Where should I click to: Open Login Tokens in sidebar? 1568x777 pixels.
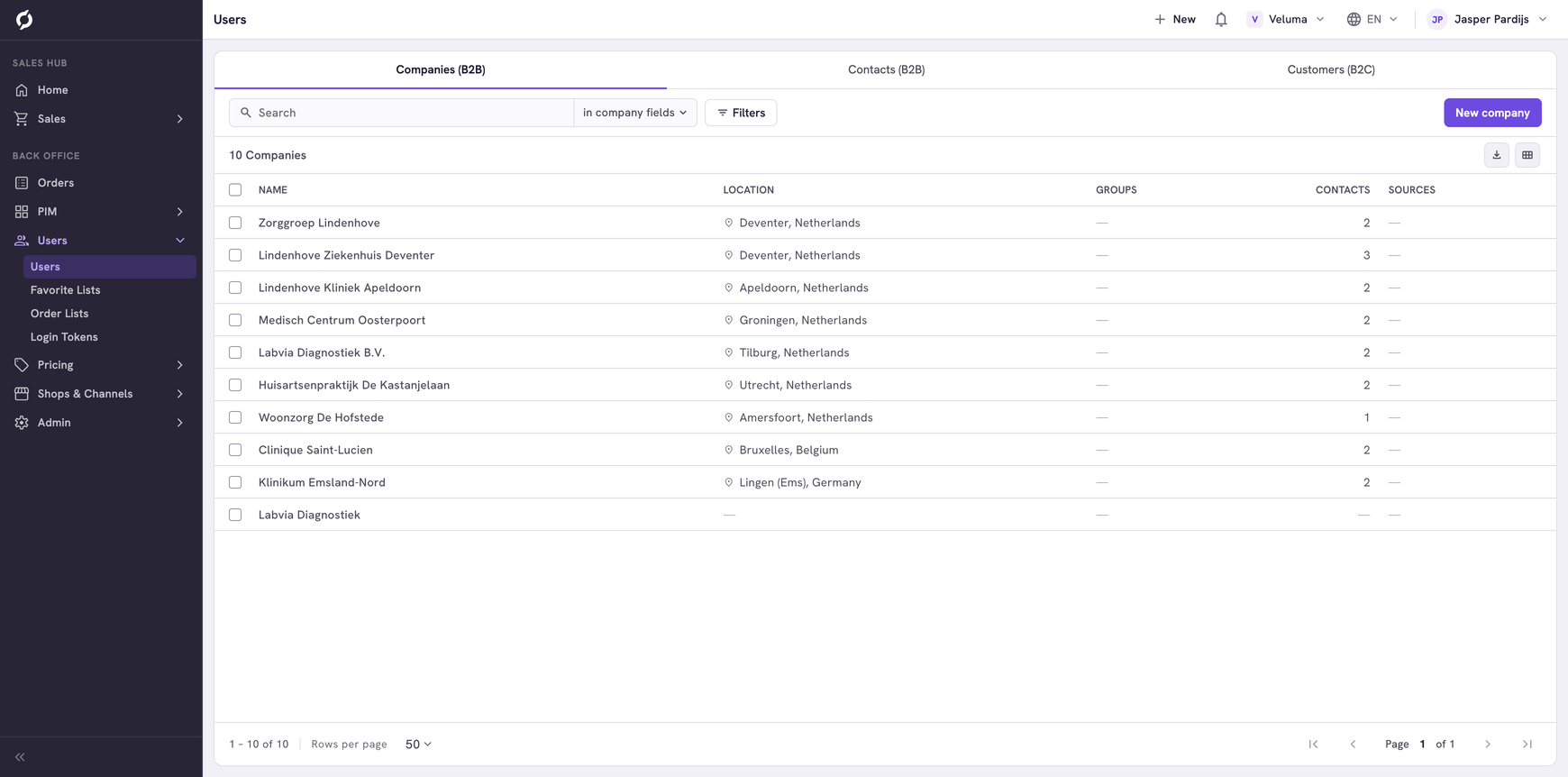point(64,337)
